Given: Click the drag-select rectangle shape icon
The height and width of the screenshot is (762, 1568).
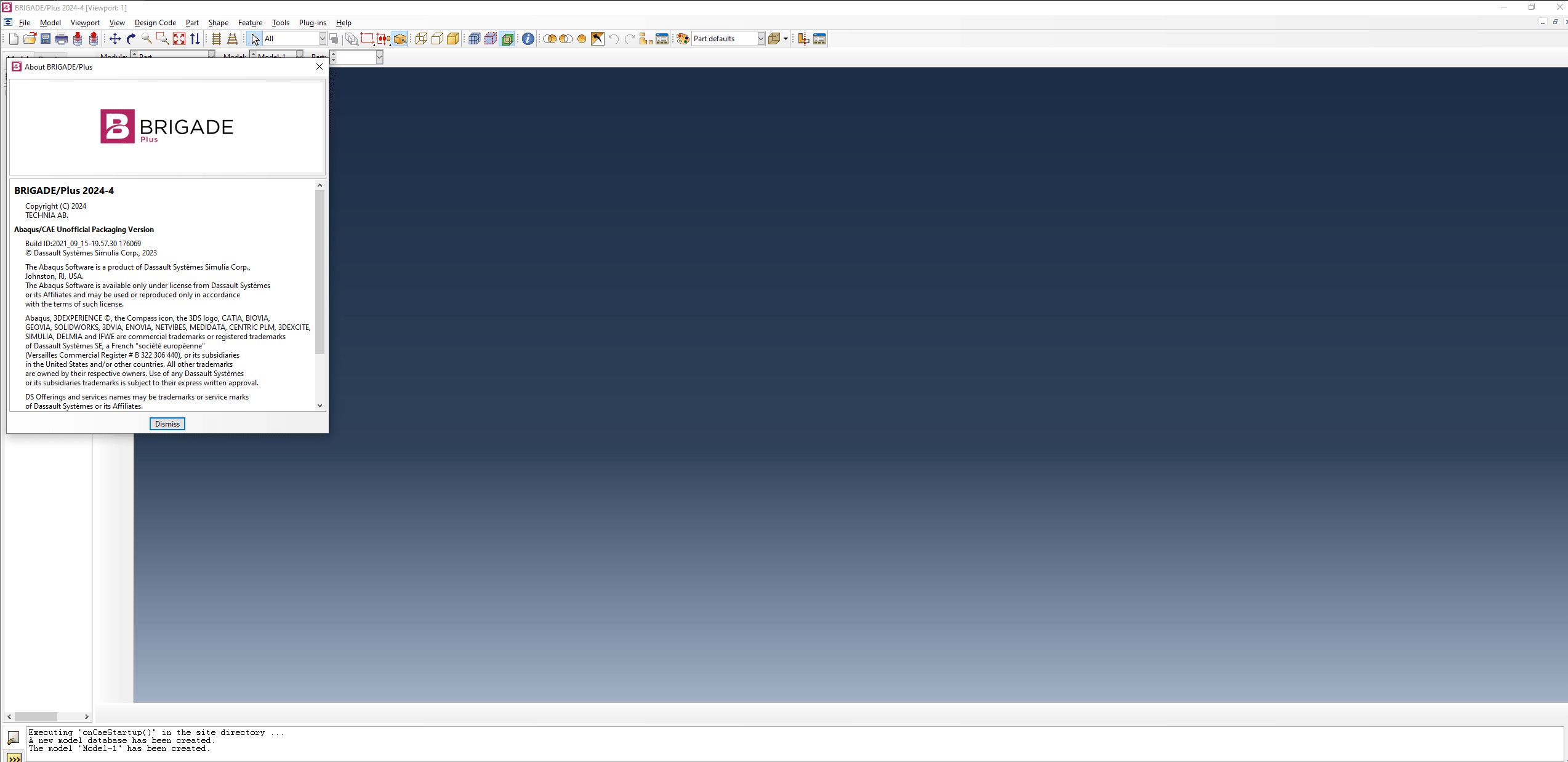Looking at the screenshot, I should (x=367, y=39).
